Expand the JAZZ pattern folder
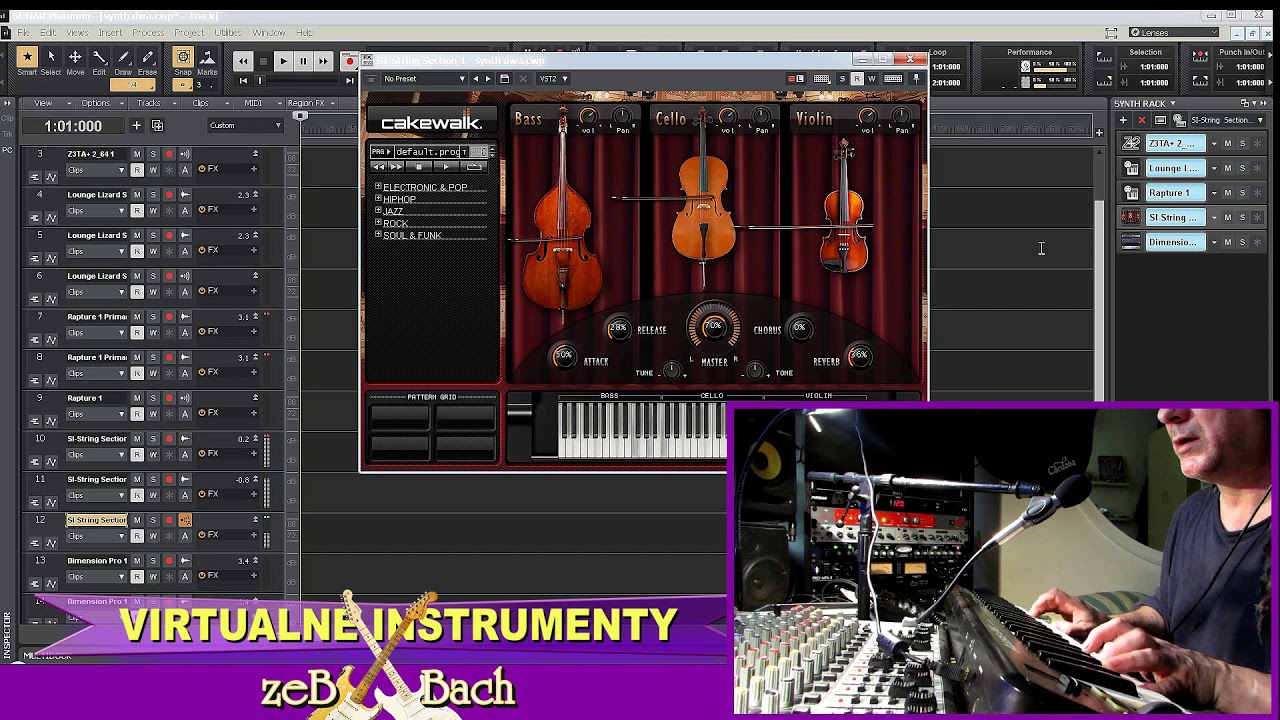 pos(378,211)
